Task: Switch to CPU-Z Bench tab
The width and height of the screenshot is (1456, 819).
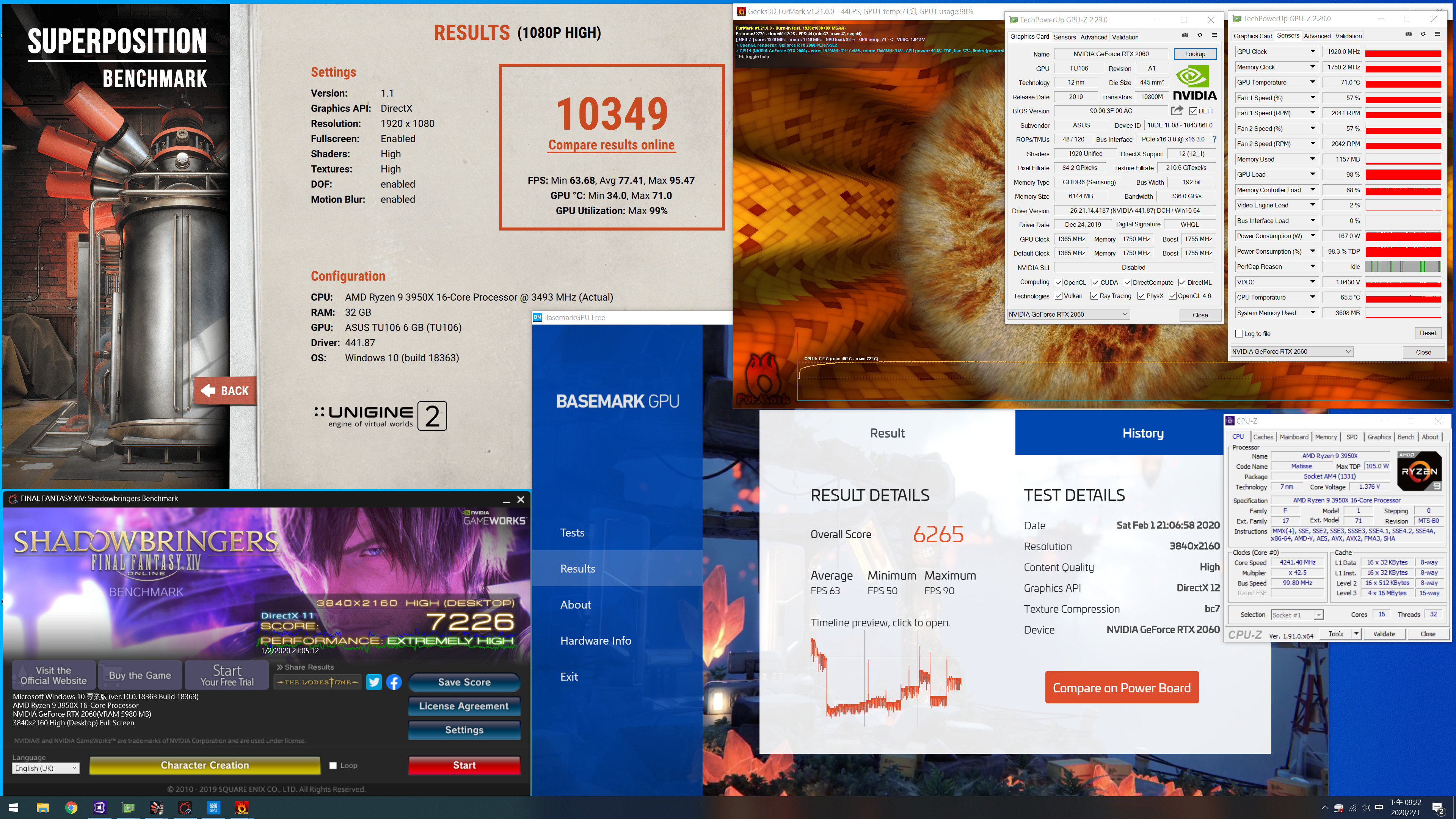Action: pos(1406,437)
